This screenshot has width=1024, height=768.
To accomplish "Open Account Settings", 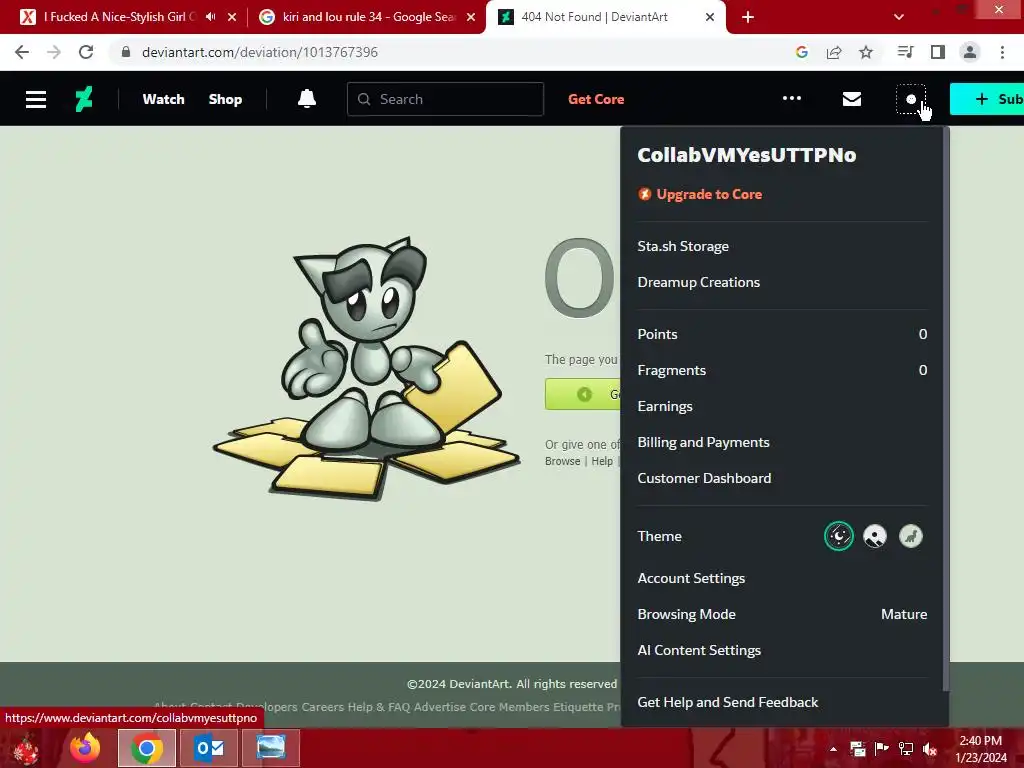I will pyautogui.click(x=691, y=578).
